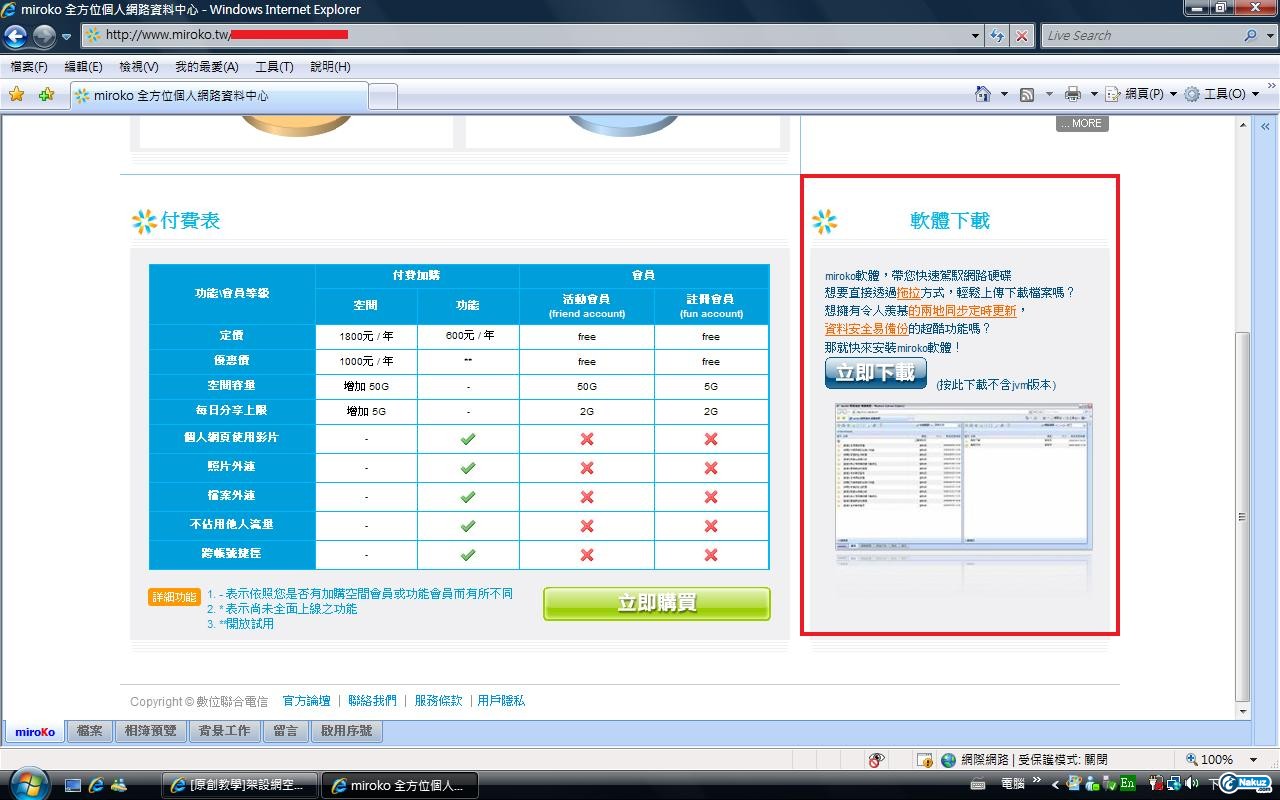Refresh the page using the address bar icon
The height and width of the screenshot is (800, 1280).
997,35
